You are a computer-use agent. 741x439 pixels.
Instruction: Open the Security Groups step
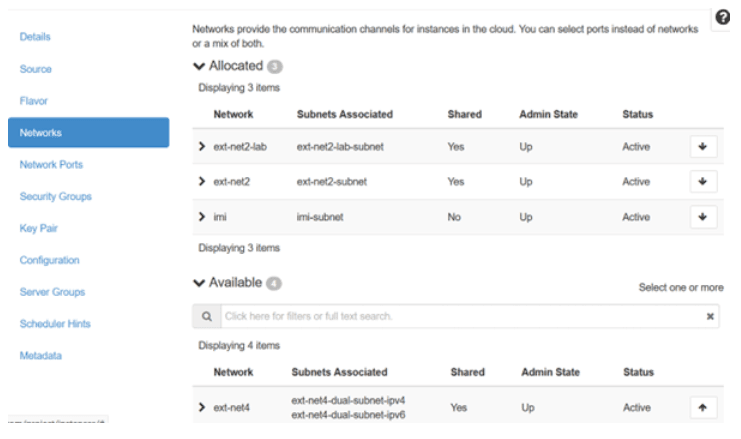56,197
